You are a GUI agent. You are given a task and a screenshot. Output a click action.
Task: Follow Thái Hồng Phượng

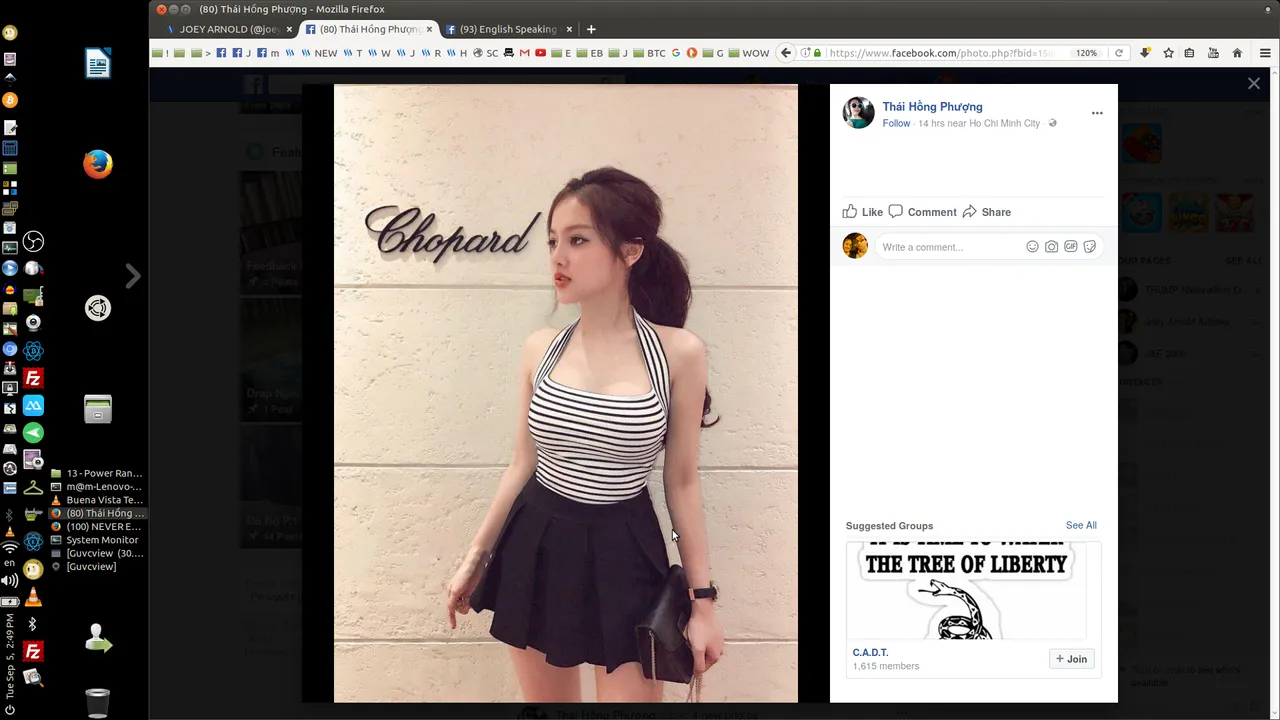[x=896, y=123]
